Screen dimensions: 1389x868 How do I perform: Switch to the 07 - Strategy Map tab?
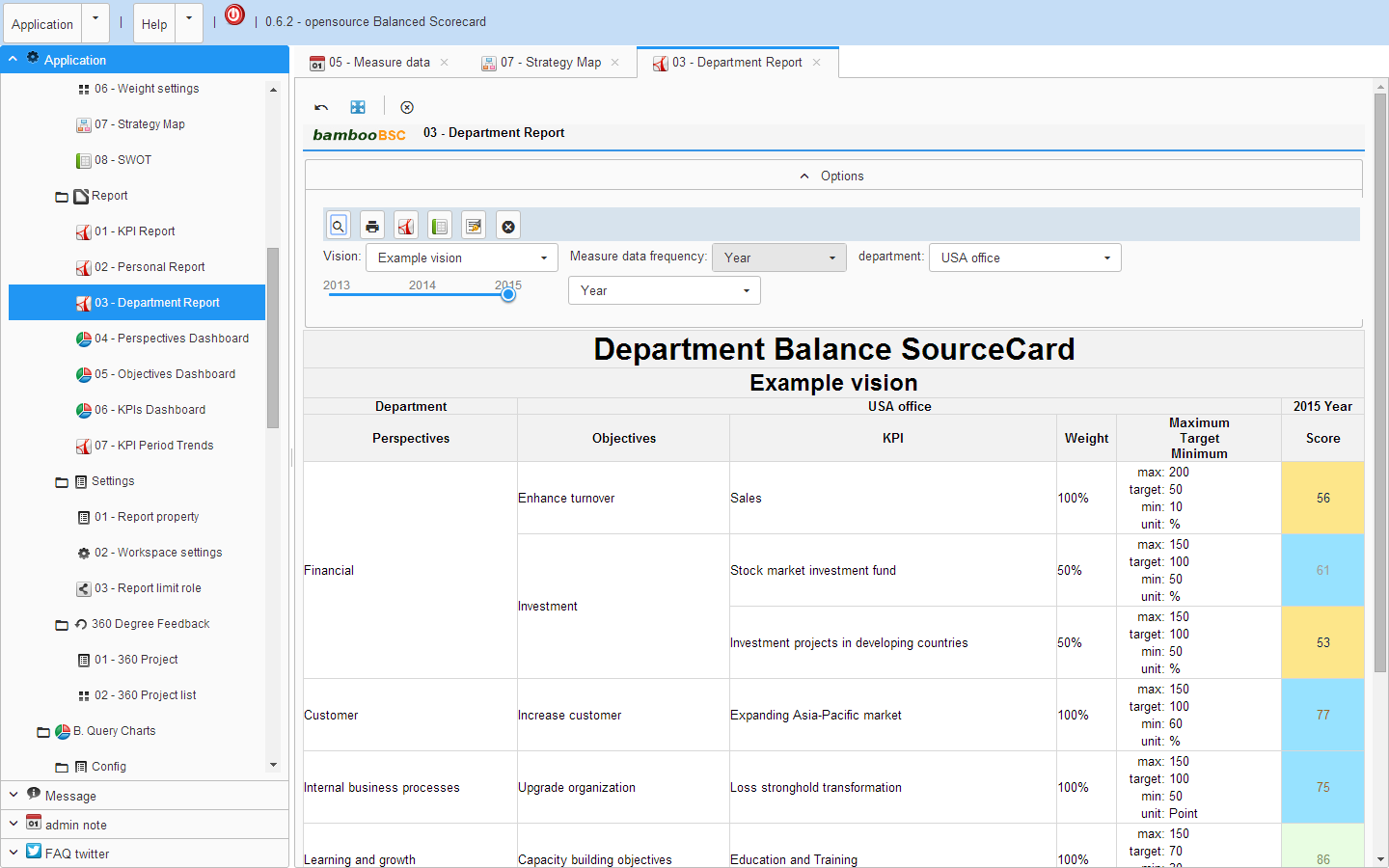[x=550, y=62]
